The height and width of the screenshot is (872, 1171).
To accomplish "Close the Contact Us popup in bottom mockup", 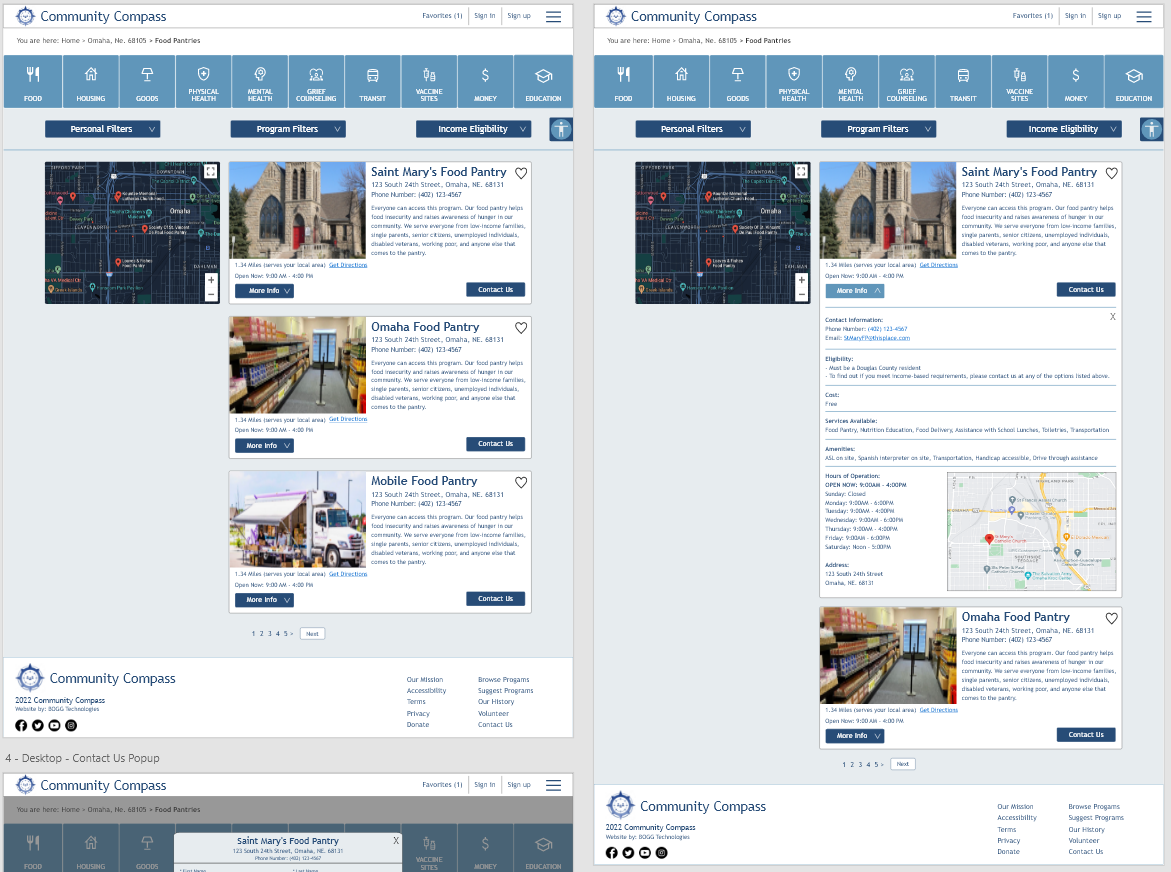I will [x=396, y=841].
